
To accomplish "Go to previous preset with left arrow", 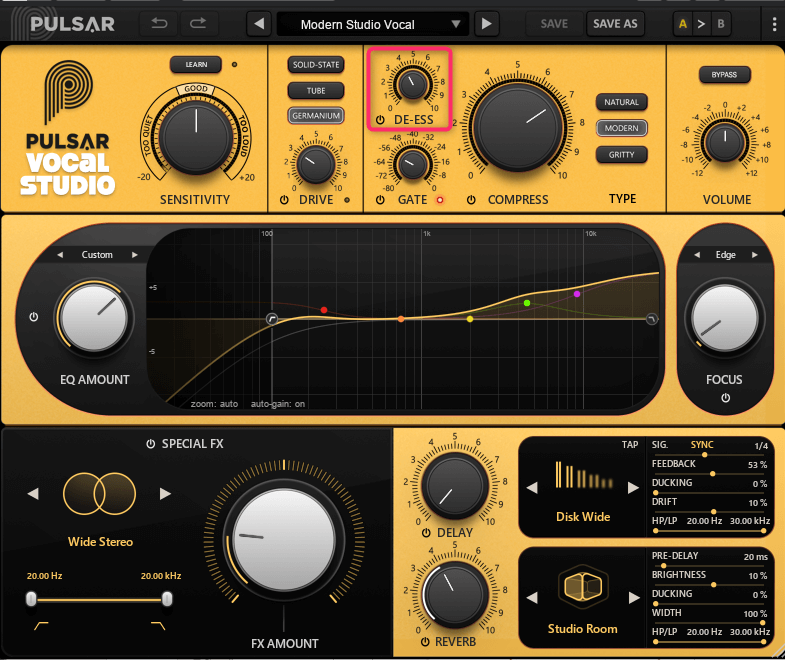I will pyautogui.click(x=259, y=24).
